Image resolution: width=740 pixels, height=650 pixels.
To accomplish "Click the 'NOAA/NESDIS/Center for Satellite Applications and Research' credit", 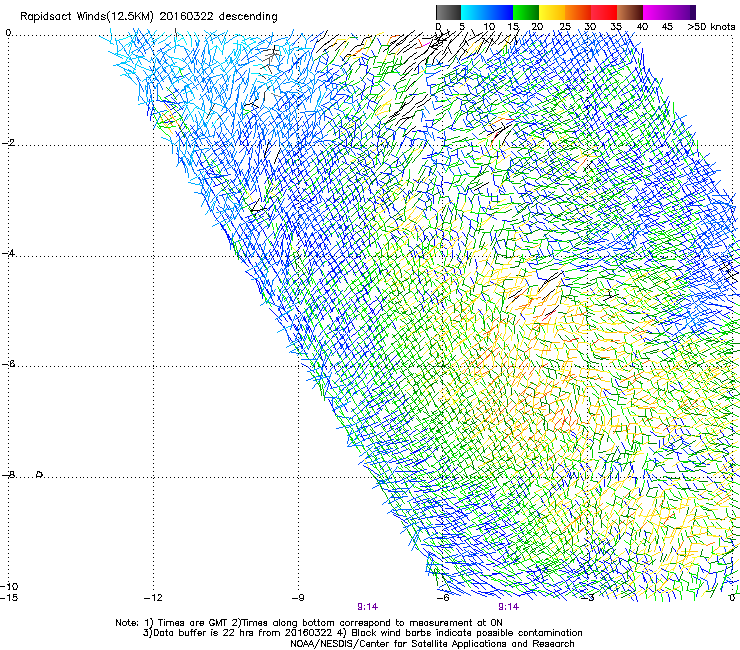I will tap(432, 644).
